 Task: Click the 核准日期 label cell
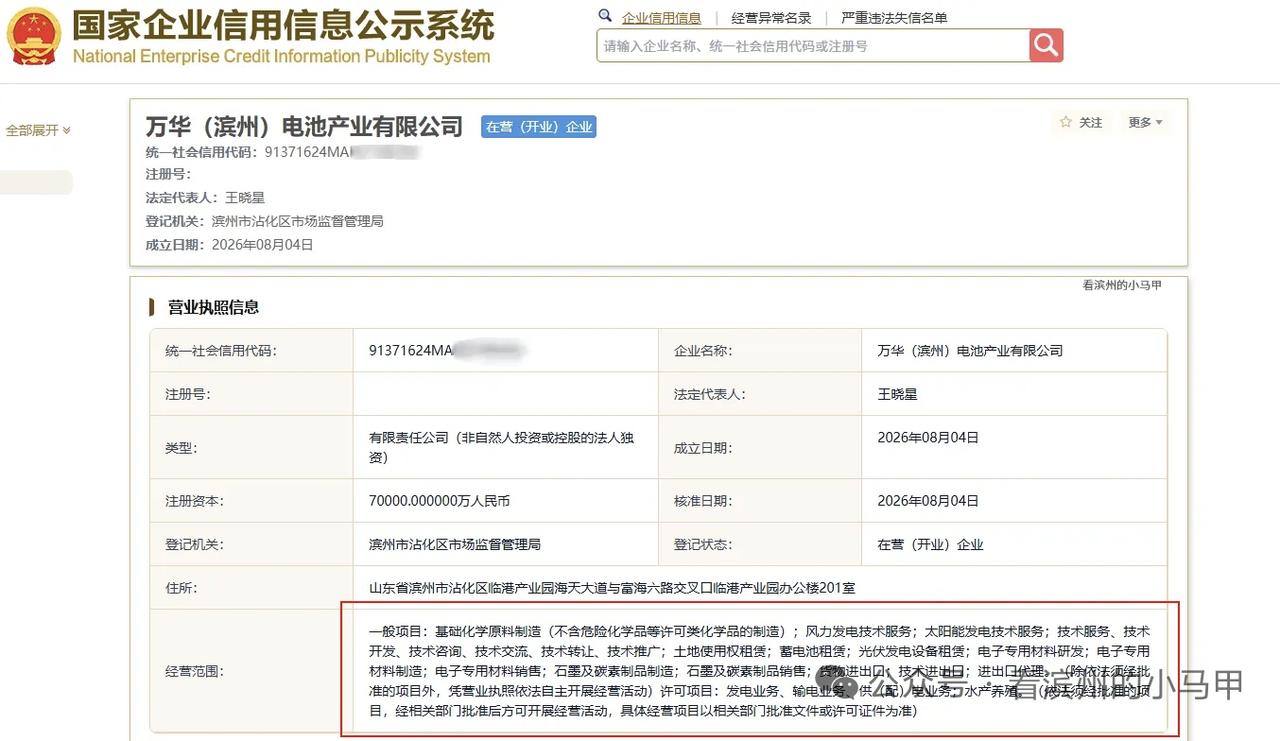(x=759, y=500)
